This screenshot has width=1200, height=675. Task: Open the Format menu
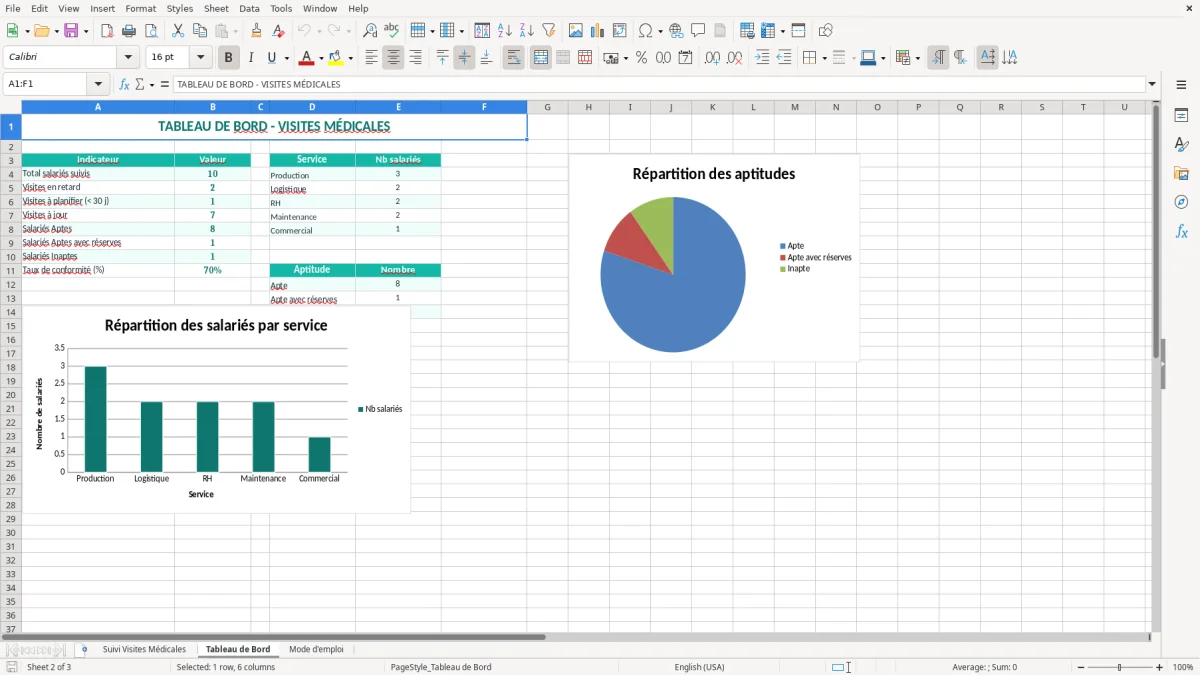point(140,8)
